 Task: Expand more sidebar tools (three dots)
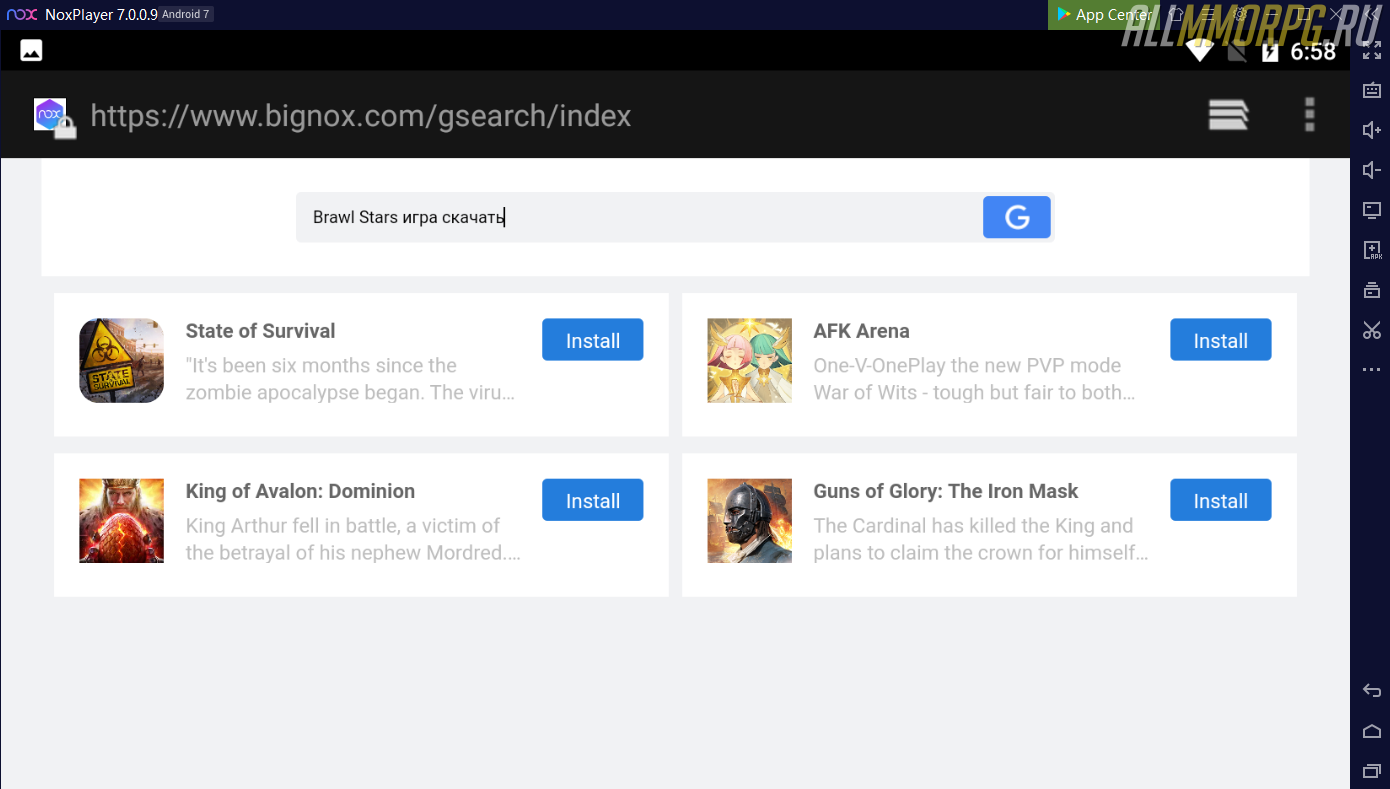click(1372, 370)
